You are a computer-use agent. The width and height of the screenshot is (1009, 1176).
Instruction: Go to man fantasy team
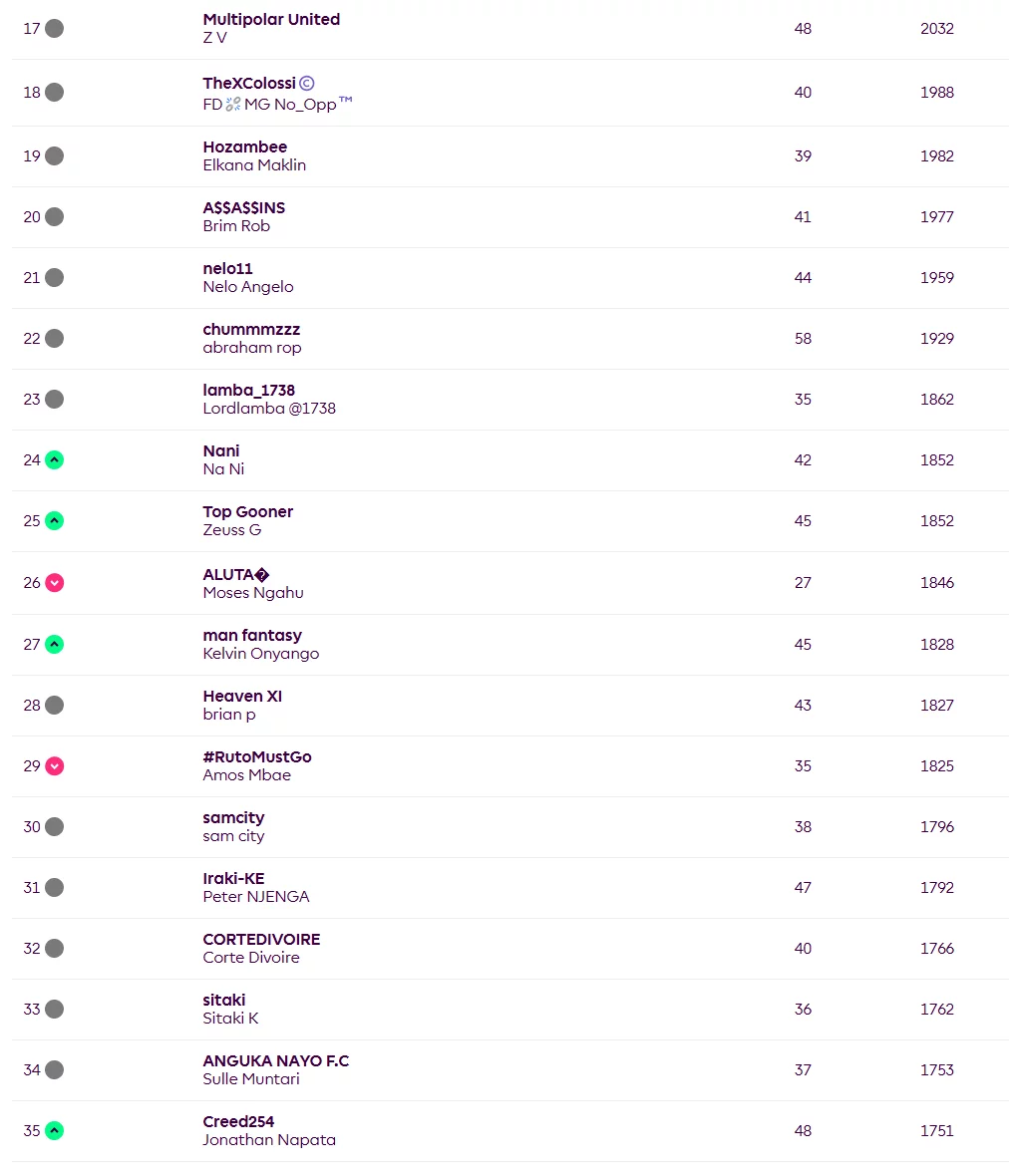pyautogui.click(x=252, y=636)
